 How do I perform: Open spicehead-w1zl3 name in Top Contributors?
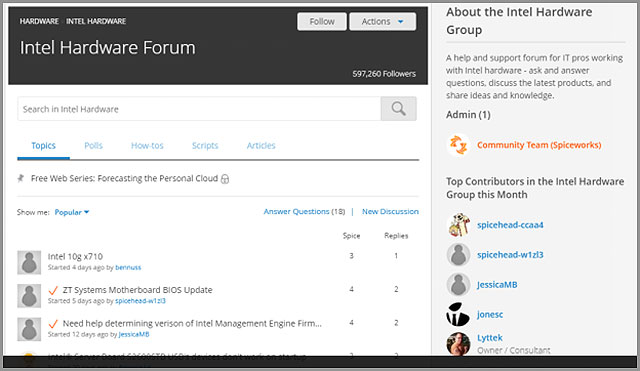pyautogui.click(x=510, y=255)
